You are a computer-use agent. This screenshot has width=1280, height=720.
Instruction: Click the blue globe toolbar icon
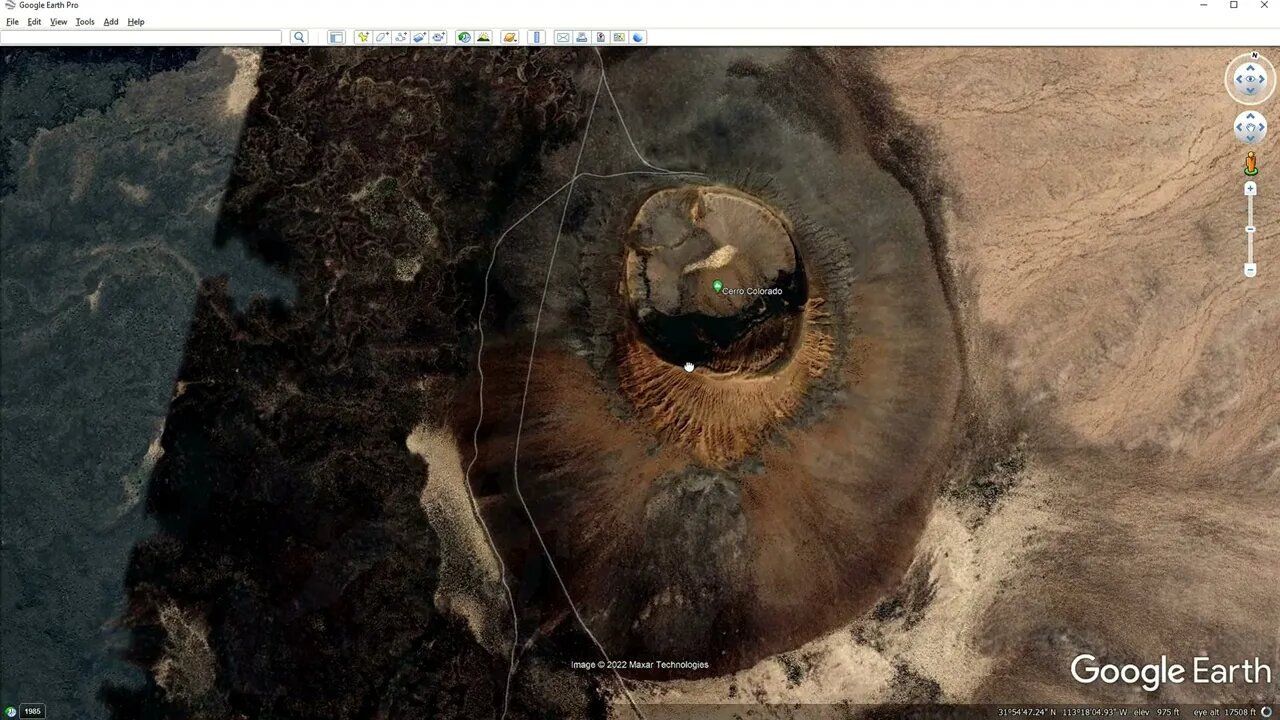point(638,37)
